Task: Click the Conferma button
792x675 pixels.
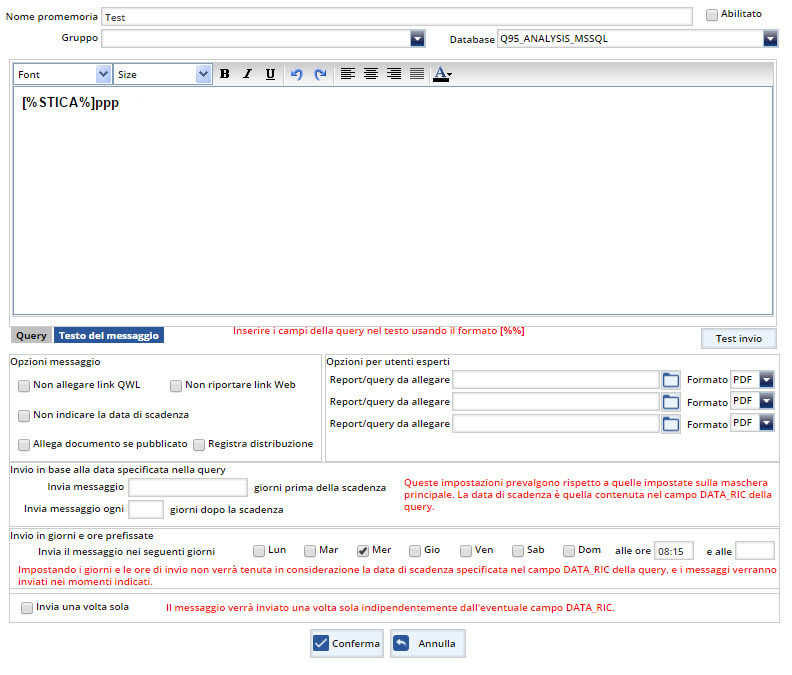Action: [x=347, y=644]
